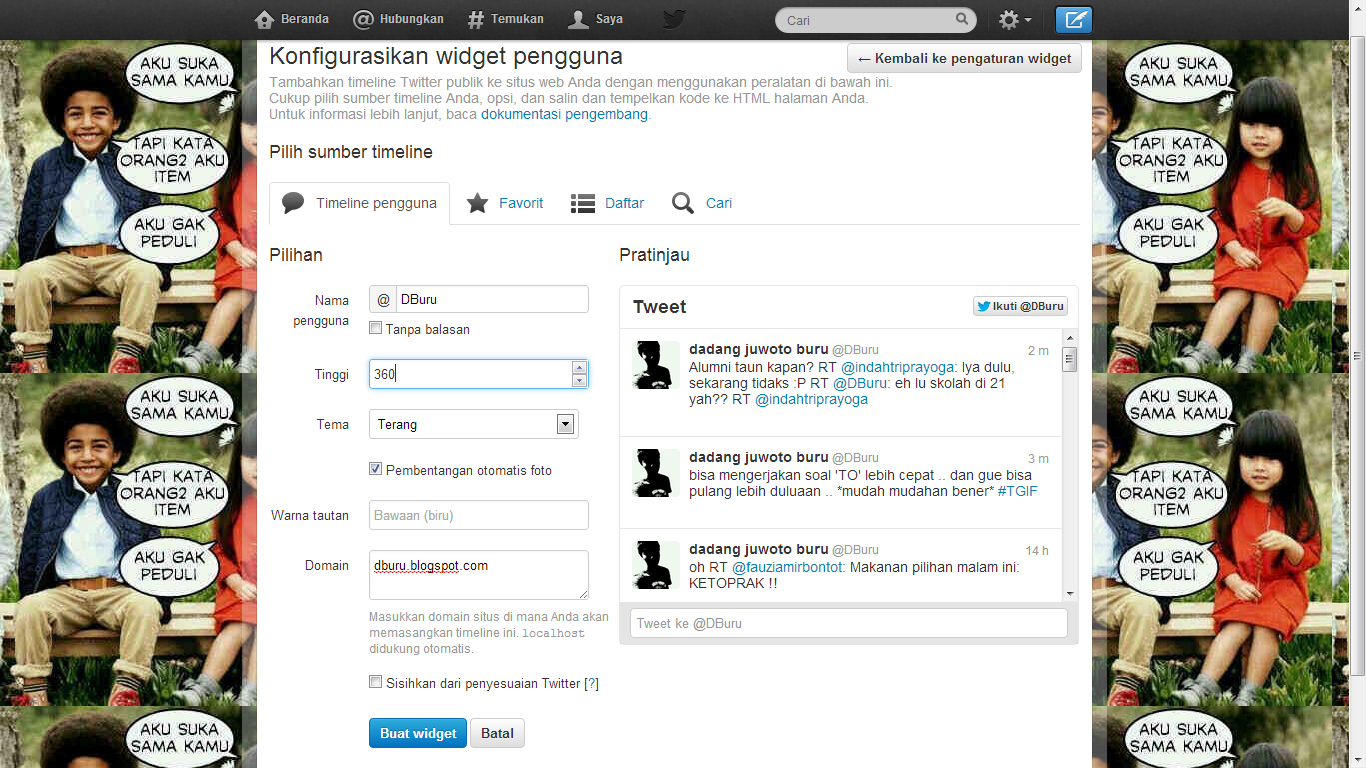Click the 2 m tweet timestamp
This screenshot has height=768, width=1366.
coord(1038,351)
